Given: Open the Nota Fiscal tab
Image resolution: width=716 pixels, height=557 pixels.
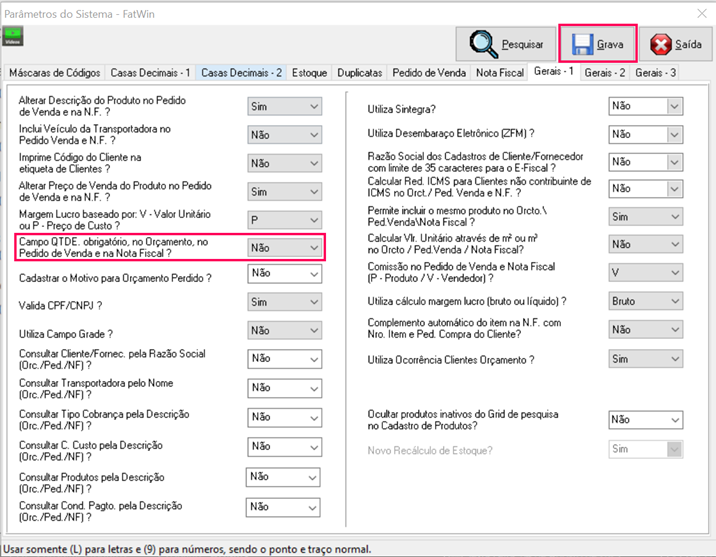Looking at the screenshot, I should (499, 73).
